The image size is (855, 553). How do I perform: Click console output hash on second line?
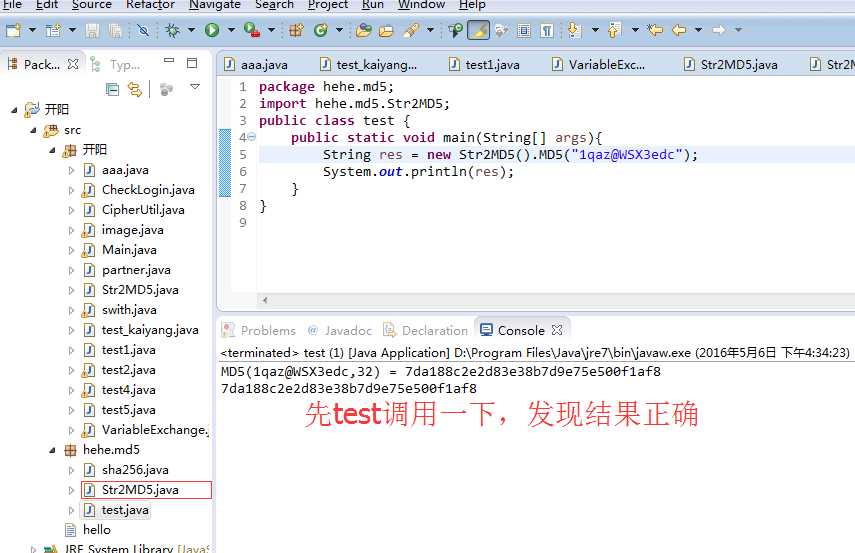point(348,388)
